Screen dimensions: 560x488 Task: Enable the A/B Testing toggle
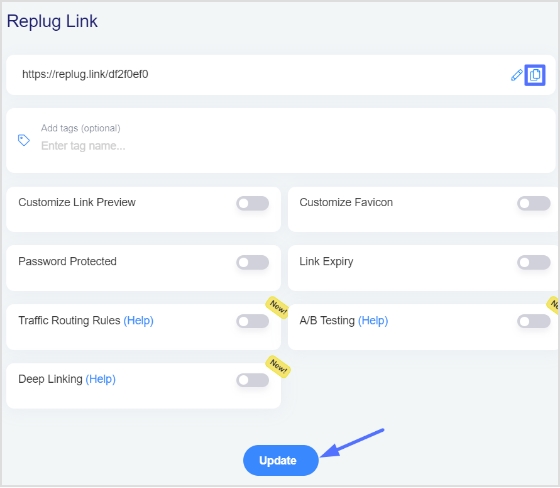[534, 321]
